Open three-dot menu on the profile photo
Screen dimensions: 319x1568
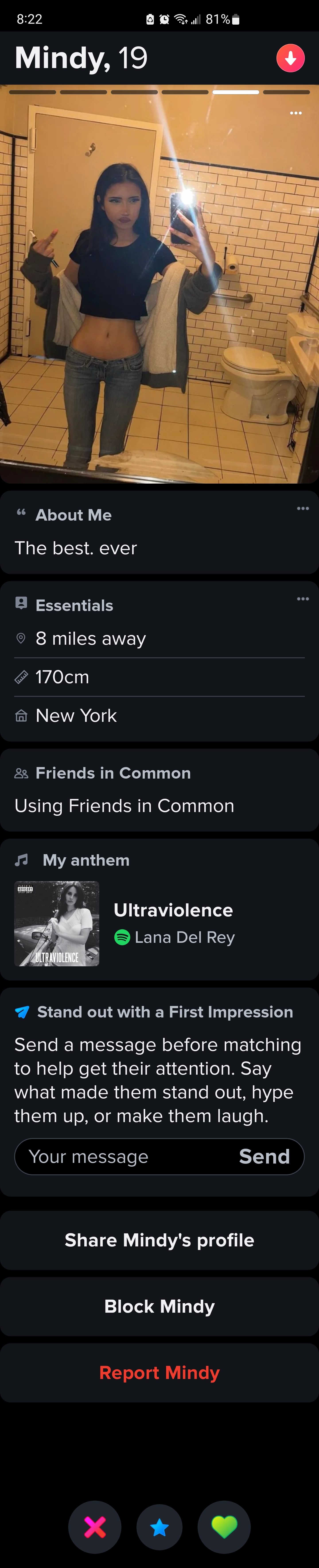(x=296, y=113)
